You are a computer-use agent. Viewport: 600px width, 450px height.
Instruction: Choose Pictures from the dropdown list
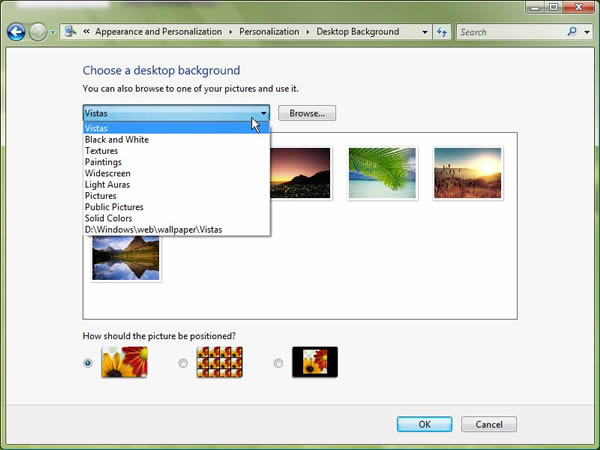point(176,196)
